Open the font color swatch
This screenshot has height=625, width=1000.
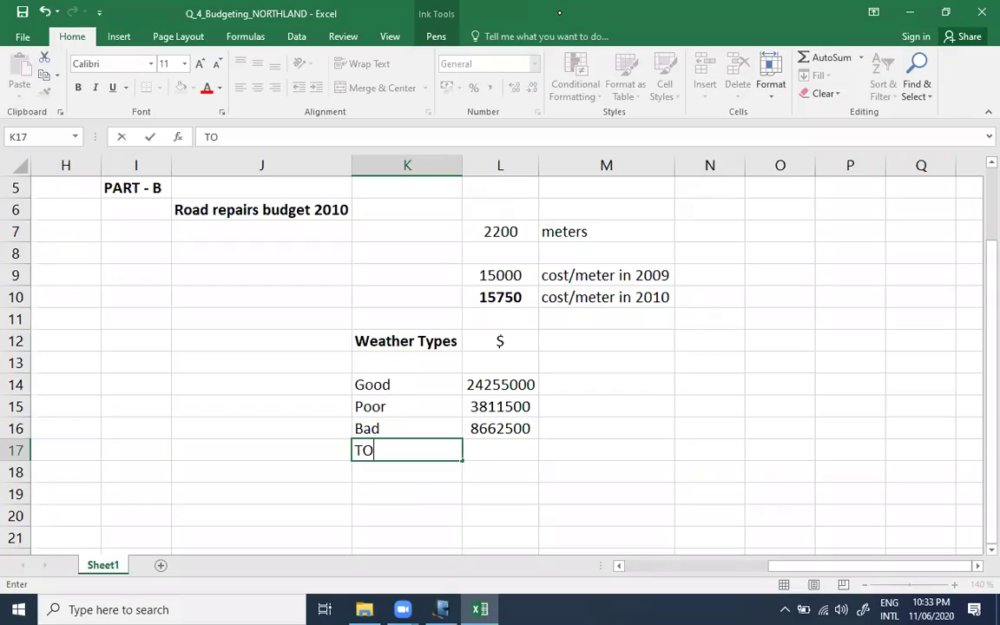click(207, 88)
